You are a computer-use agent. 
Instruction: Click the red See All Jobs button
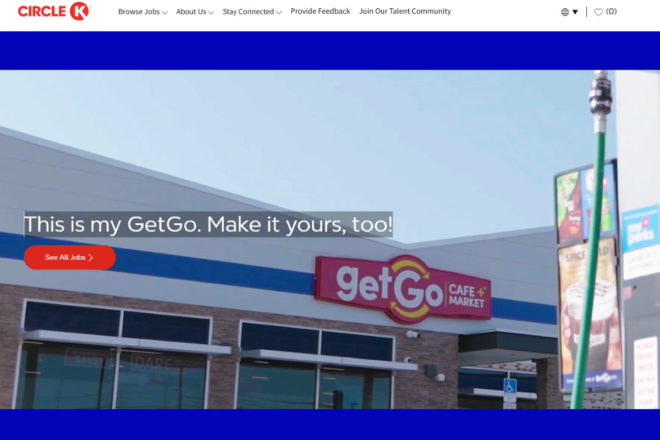69,257
